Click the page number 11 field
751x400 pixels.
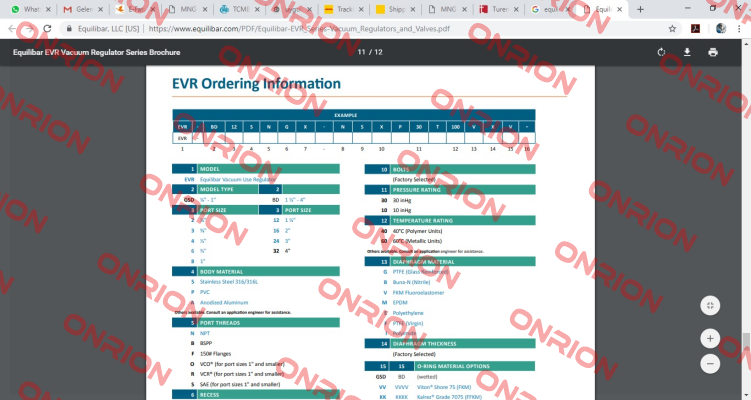coord(362,52)
